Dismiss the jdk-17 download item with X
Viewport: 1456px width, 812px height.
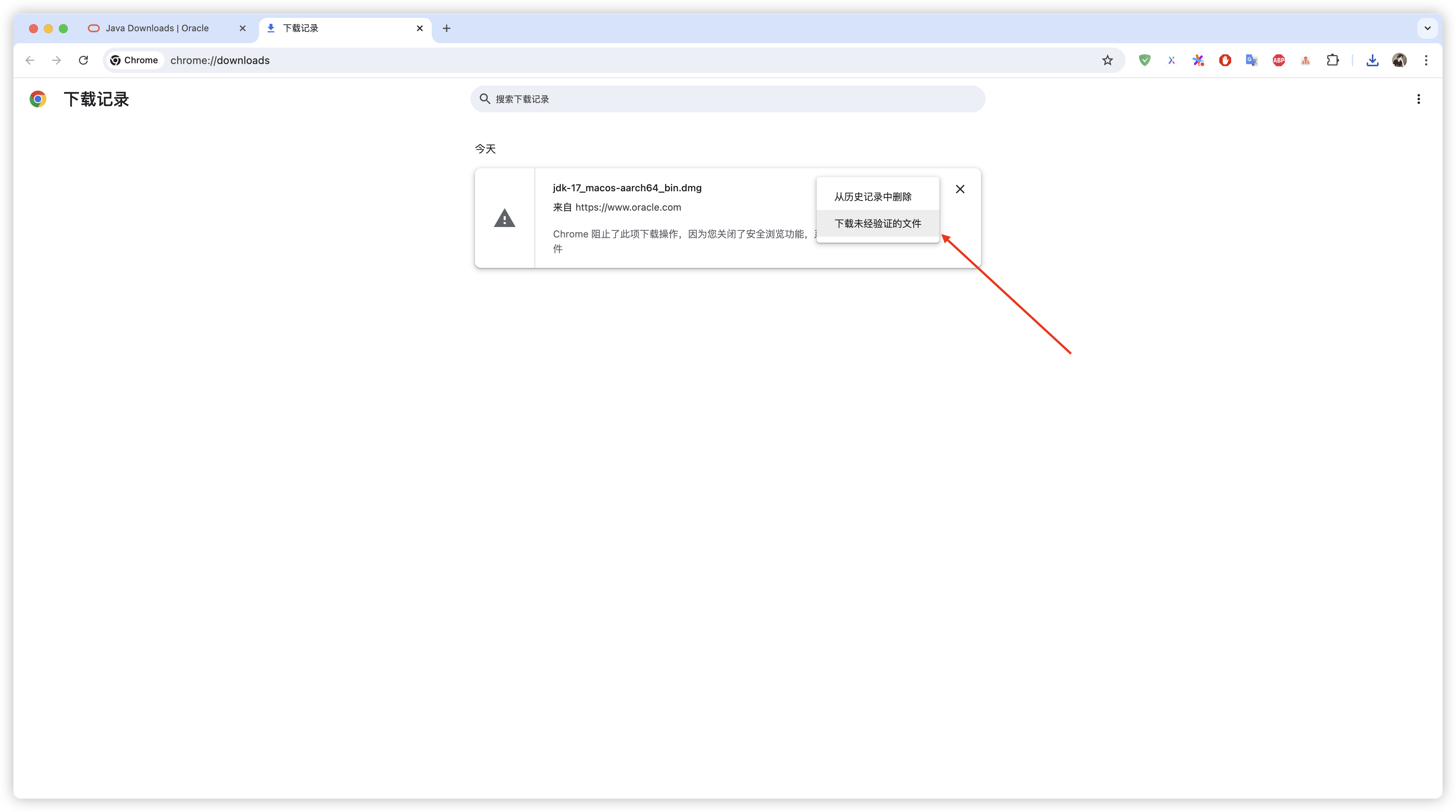(960, 189)
